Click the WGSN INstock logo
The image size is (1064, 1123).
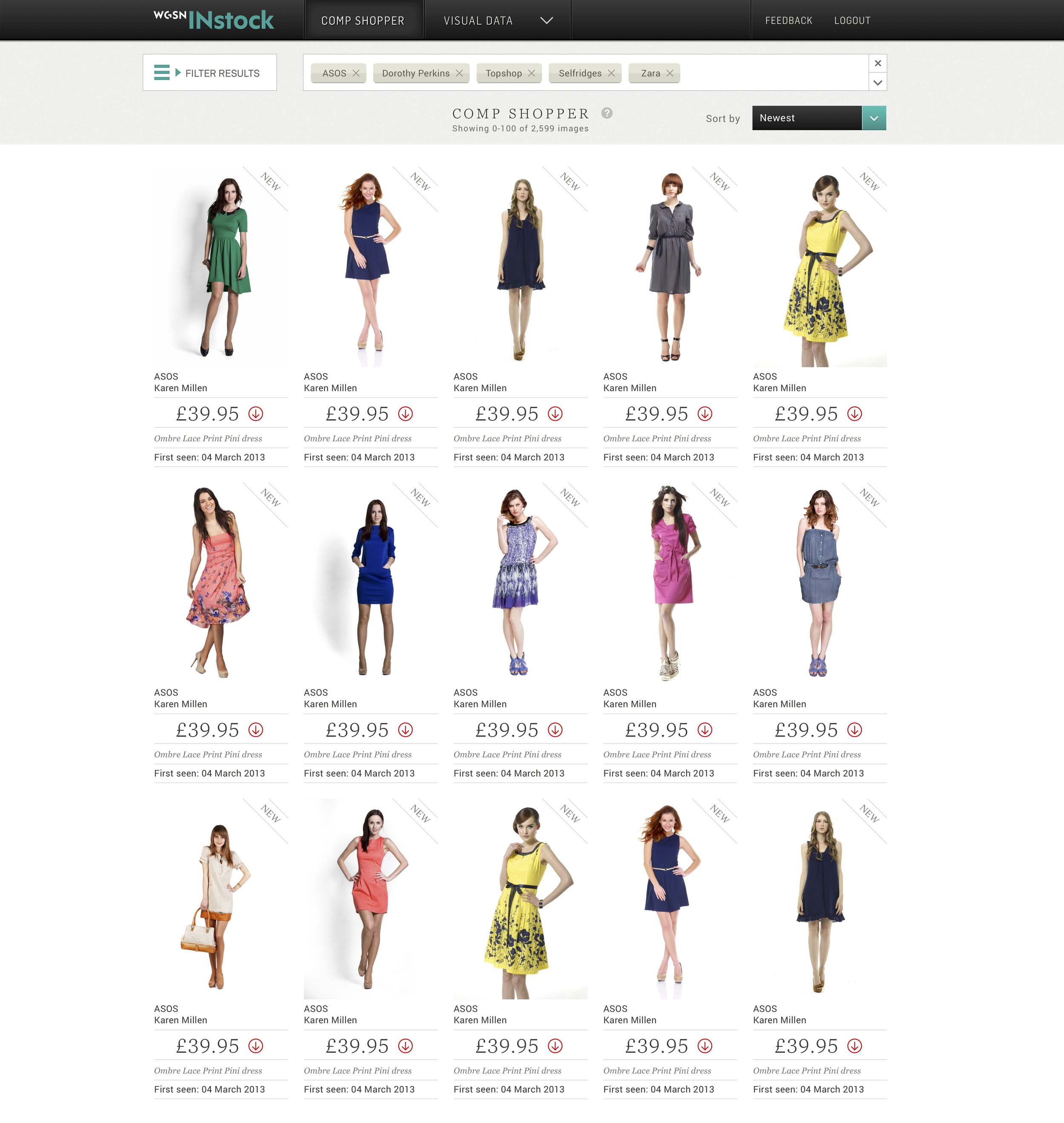214,20
